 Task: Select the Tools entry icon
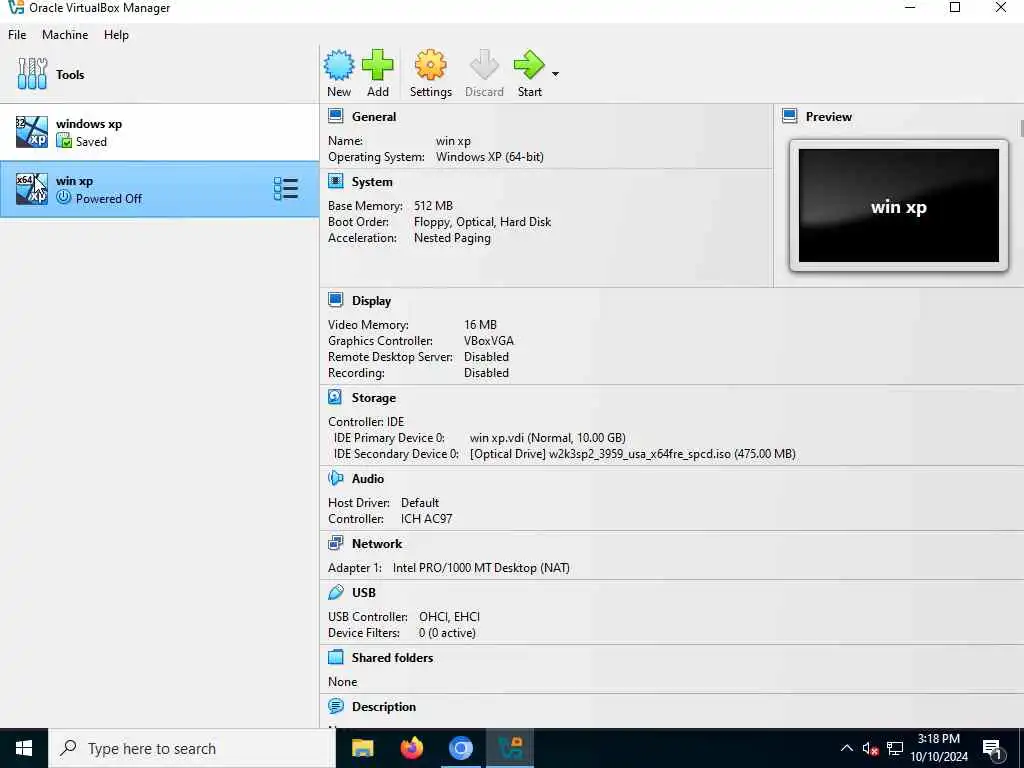32,74
